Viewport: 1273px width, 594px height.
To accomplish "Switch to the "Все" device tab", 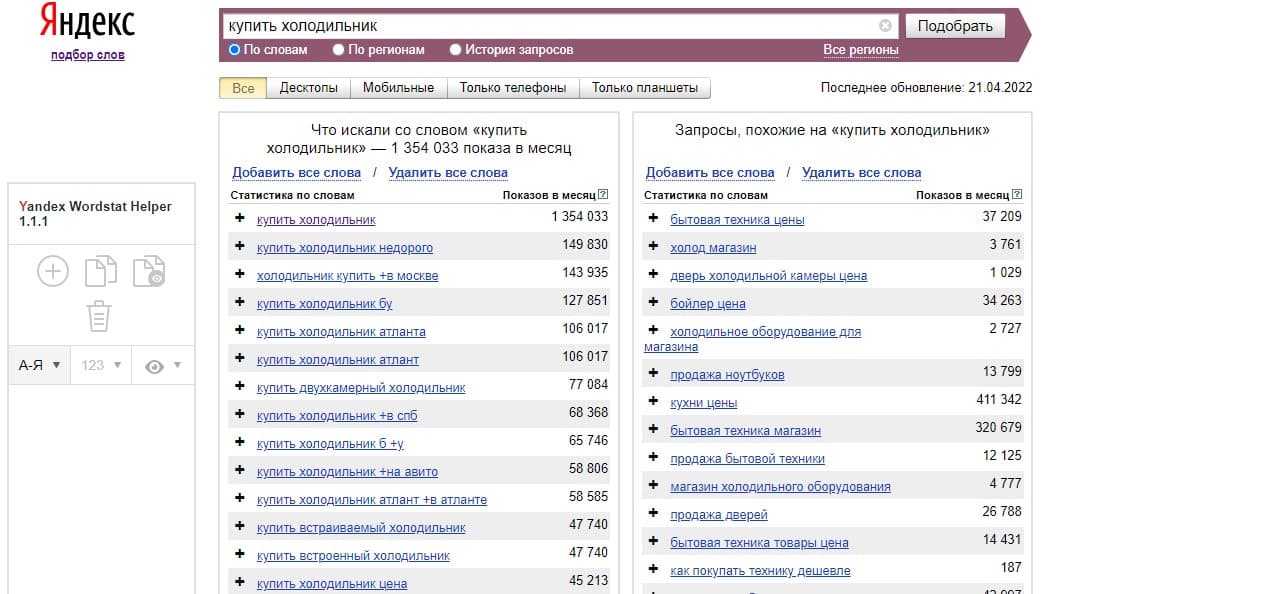I will pos(243,88).
